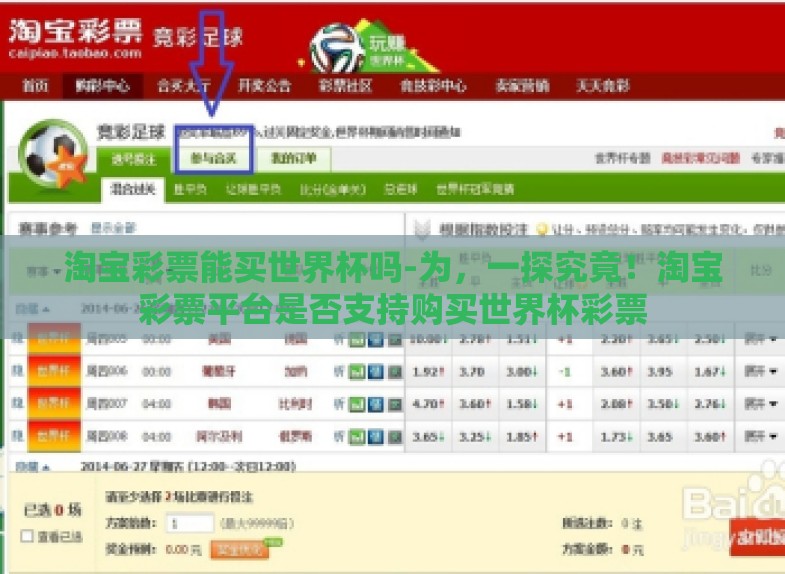Click the red submit button at bottom right
The width and height of the screenshot is (785, 574).
tap(757, 537)
